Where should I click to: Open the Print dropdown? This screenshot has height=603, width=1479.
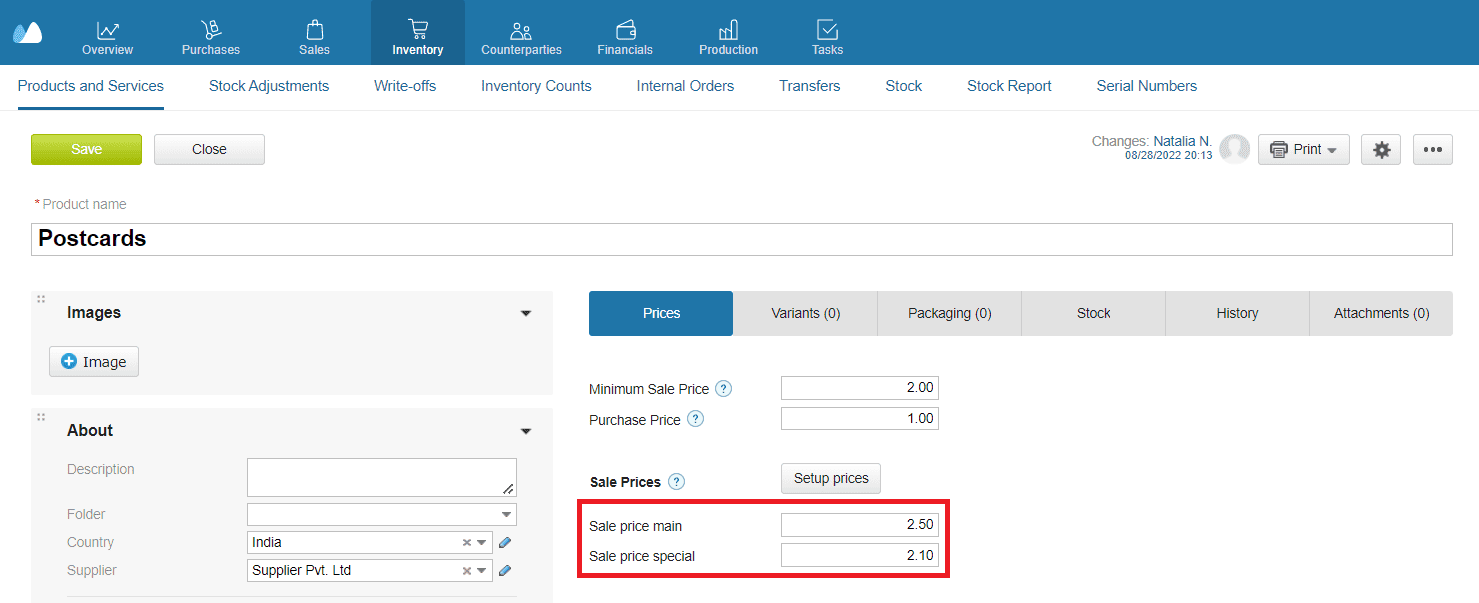[1303, 148]
